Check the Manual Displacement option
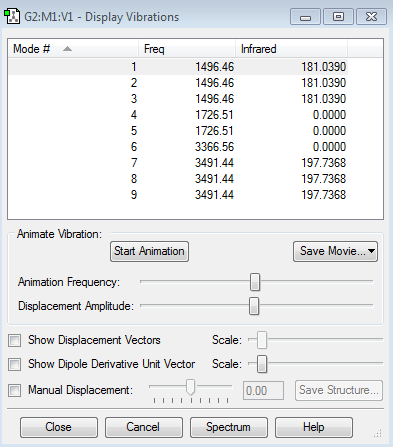 (x=15, y=390)
